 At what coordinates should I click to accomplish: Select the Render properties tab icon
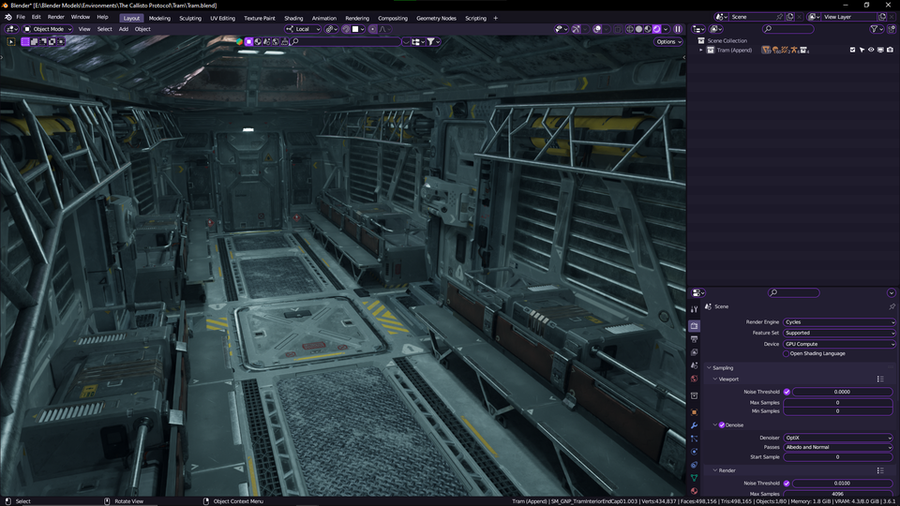point(694,326)
